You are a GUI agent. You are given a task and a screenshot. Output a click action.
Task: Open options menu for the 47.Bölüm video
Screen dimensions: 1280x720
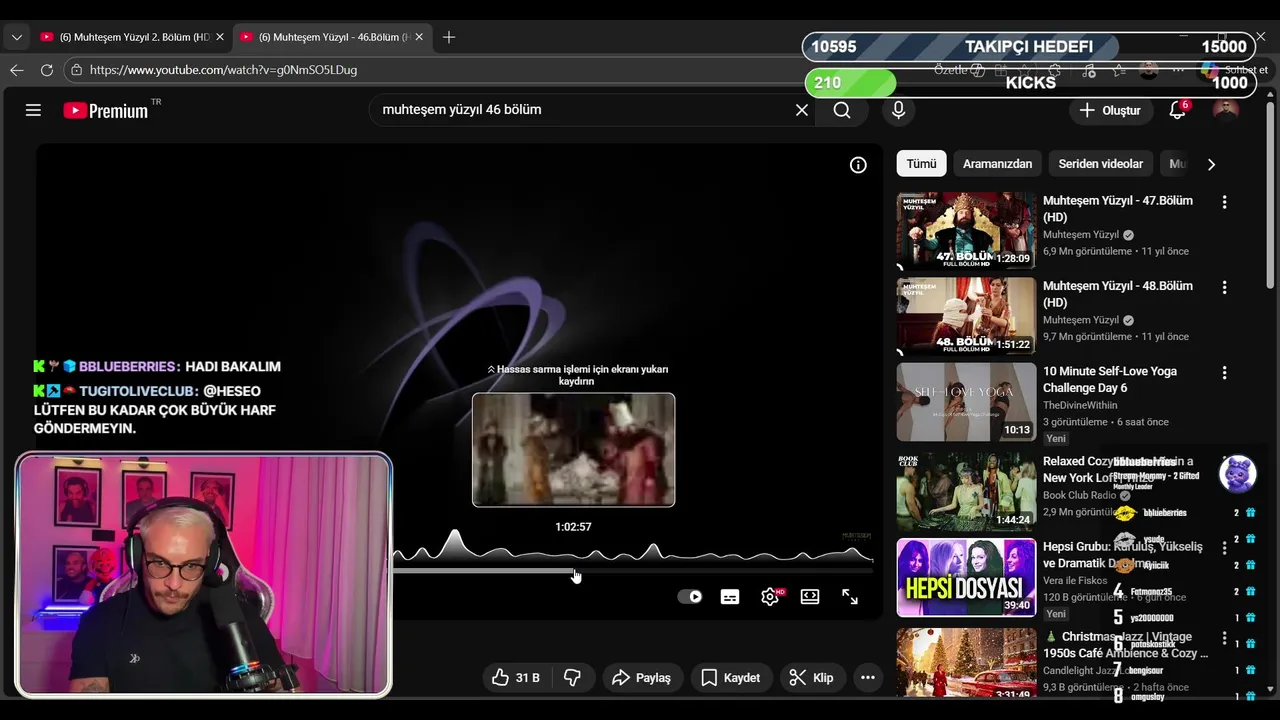(1224, 202)
